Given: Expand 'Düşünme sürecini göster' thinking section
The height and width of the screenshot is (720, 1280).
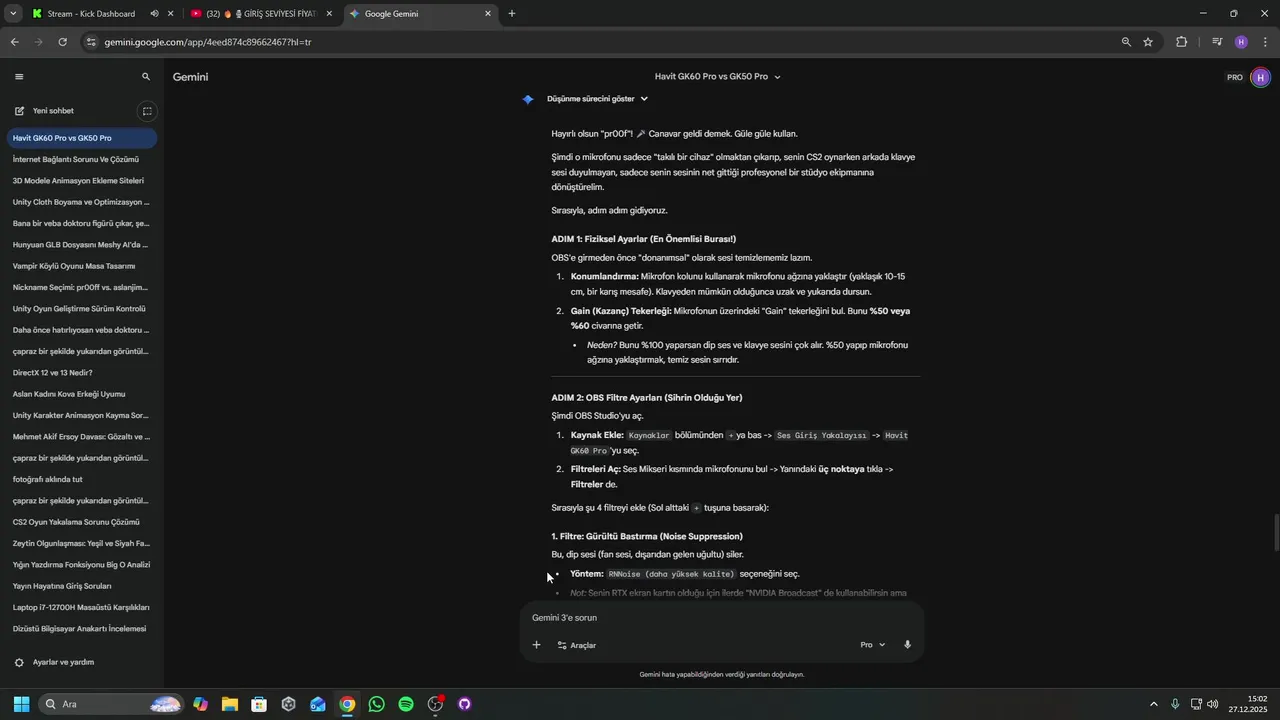Looking at the screenshot, I should click(x=597, y=99).
